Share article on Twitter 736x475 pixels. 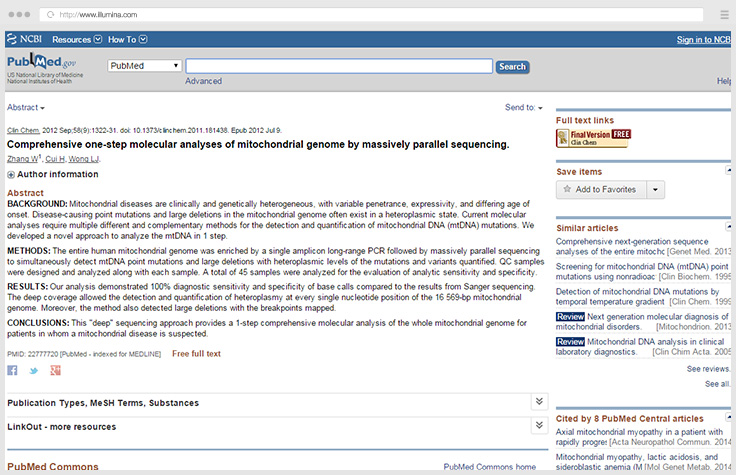pos(34,370)
